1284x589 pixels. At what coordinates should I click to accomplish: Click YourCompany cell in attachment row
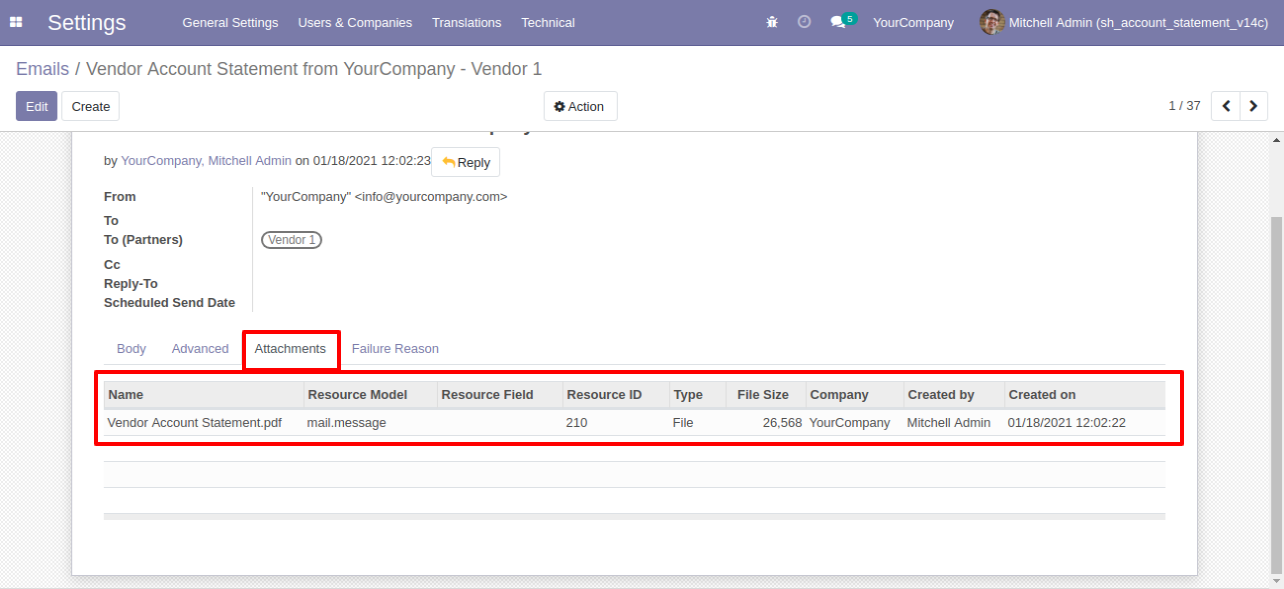(x=855, y=423)
